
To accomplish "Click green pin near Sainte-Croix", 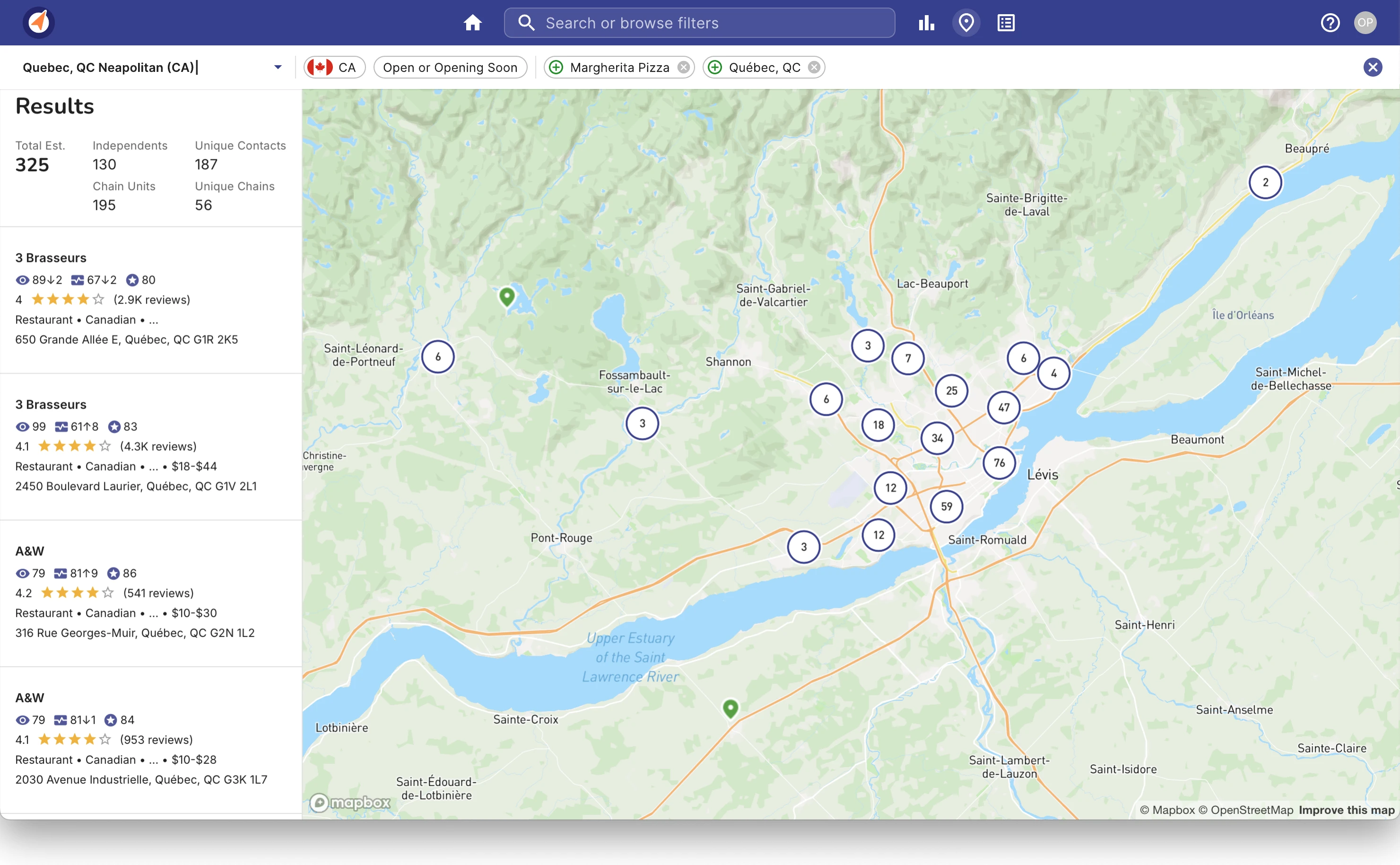I will [730, 708].
